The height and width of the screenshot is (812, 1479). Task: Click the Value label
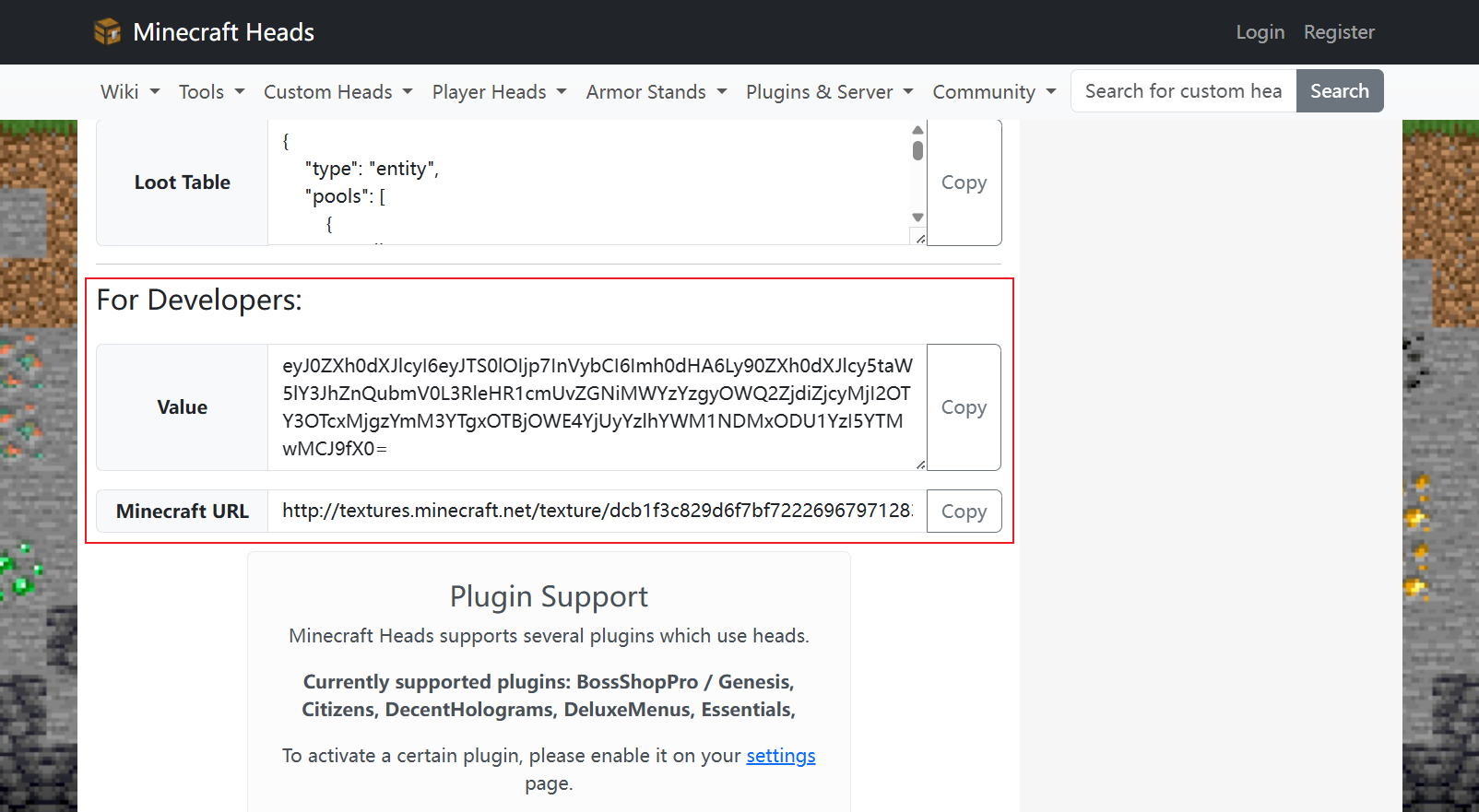(183, 407)
